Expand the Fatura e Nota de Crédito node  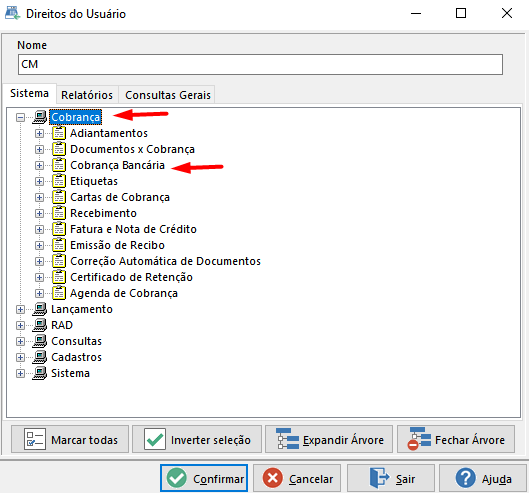[39, 229]
